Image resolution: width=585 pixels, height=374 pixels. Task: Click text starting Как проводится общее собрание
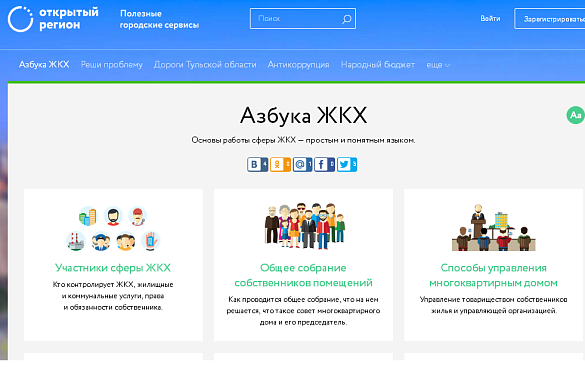pos(303,311)
